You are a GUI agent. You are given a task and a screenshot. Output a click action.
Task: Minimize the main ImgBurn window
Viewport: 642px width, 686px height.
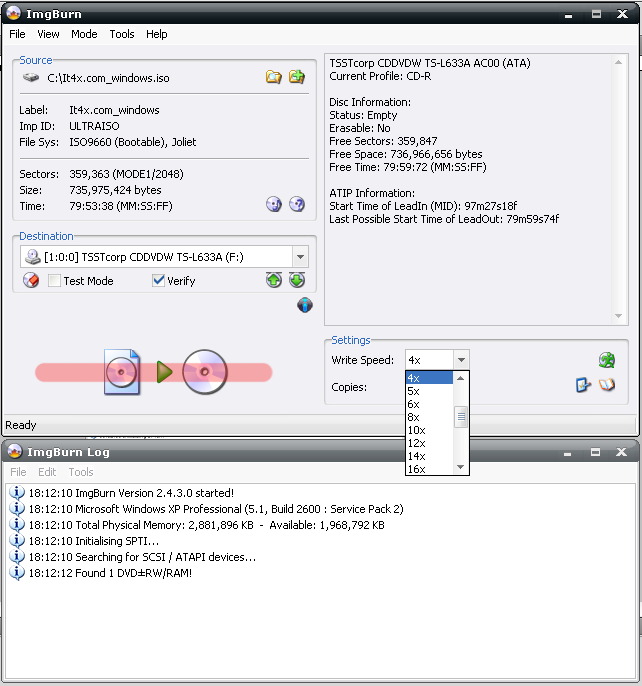coord(568,14)
